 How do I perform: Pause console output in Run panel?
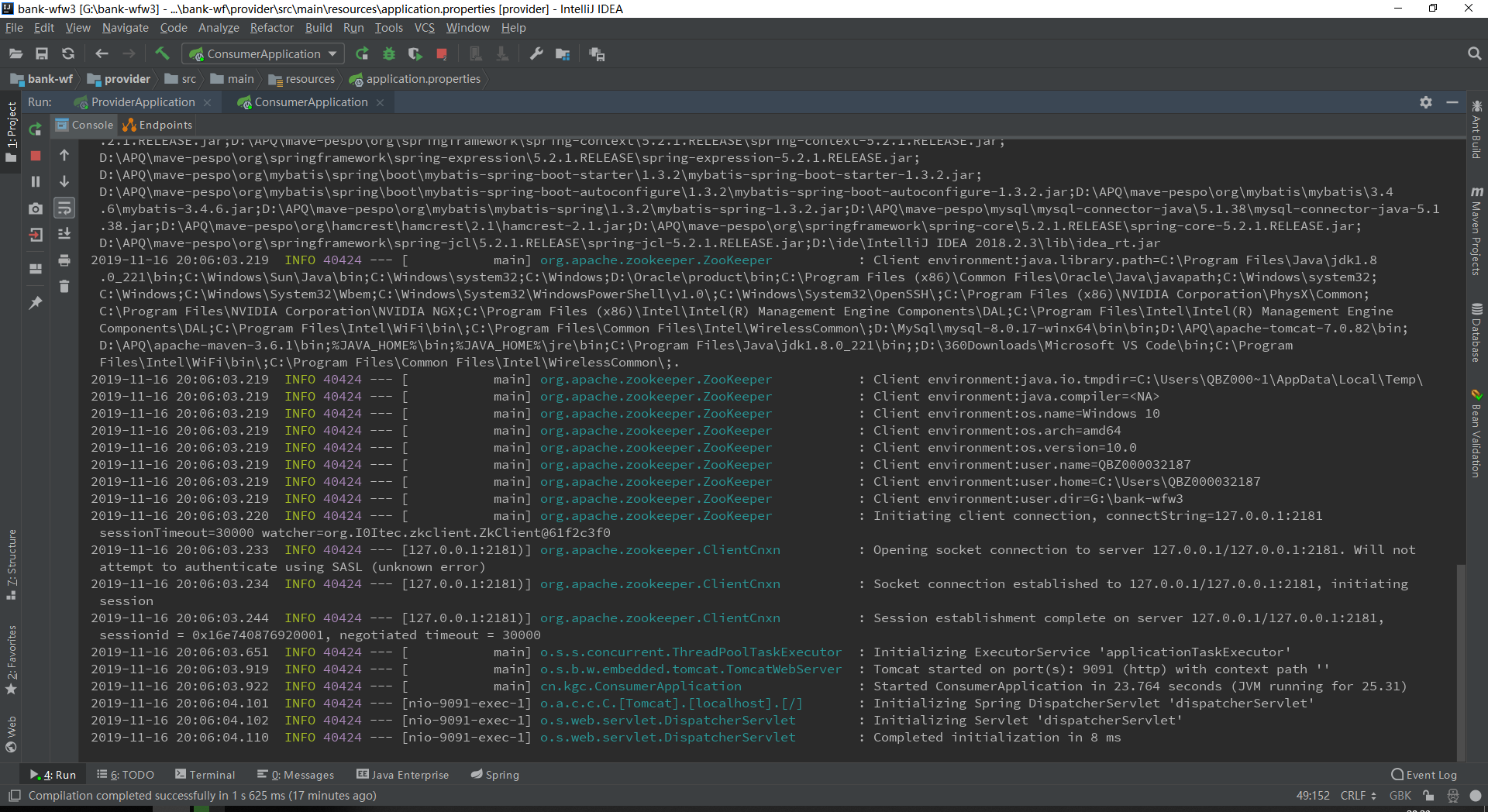(36, 181)
